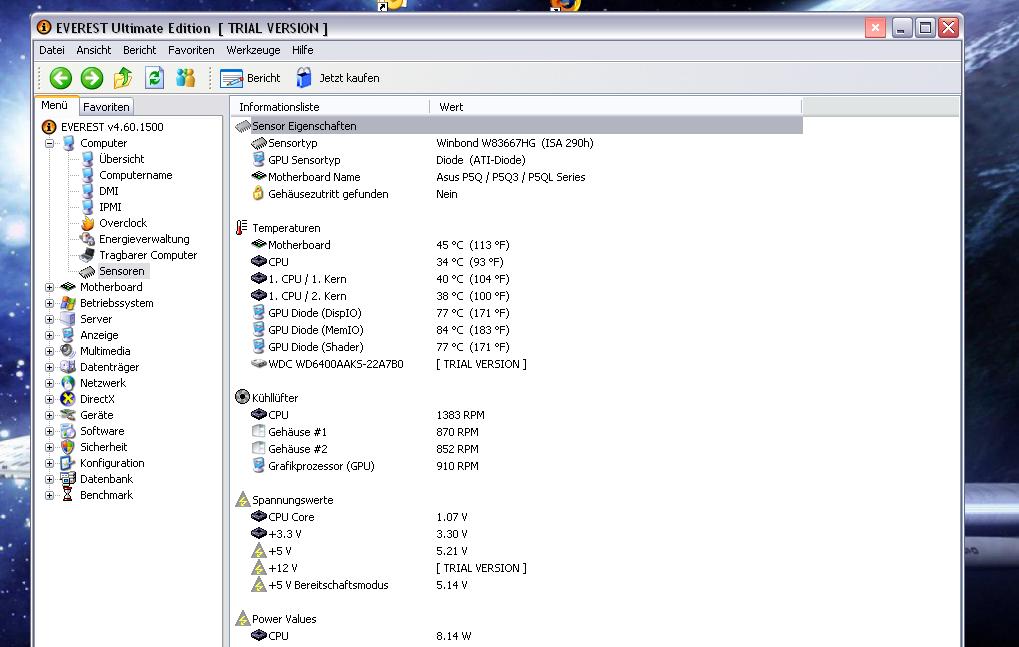The image size is (1019, 647).
Task: Click the Betriebssystem Windows flag icon
Action: (x=68, y=303)
